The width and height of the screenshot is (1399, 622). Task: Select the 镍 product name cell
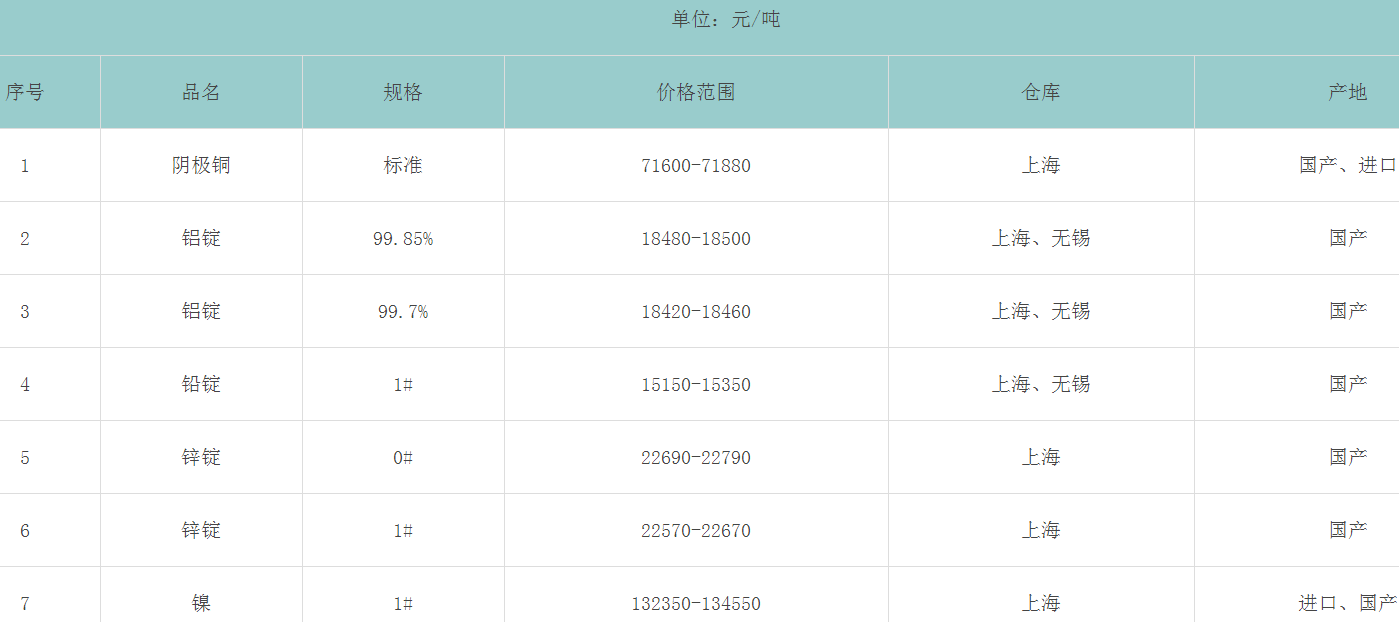(201, 603)
